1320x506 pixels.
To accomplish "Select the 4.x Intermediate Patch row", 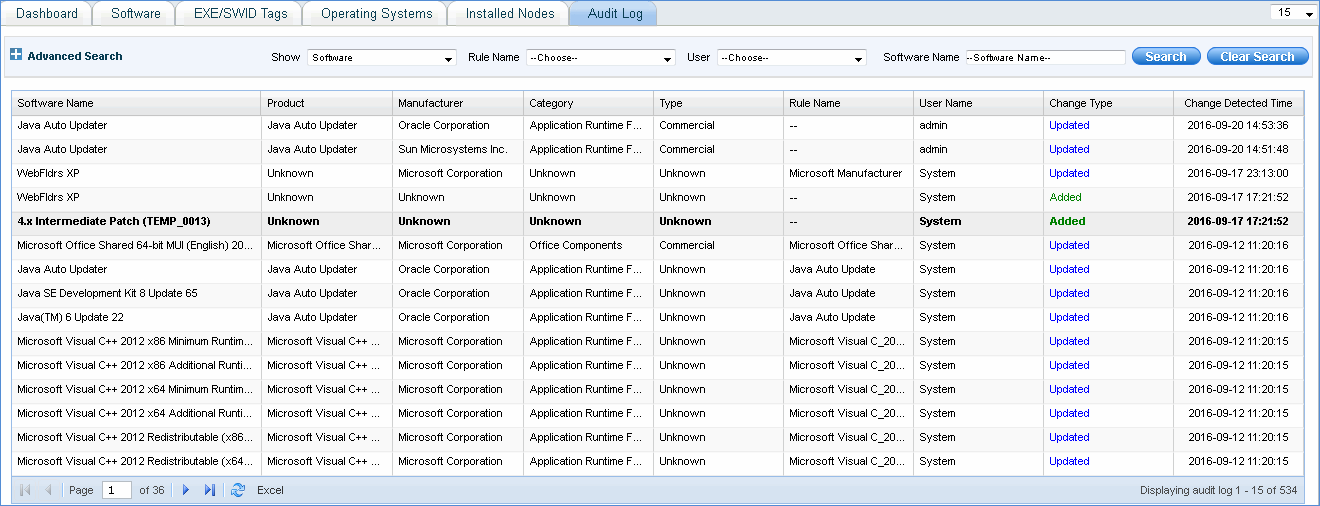I will (114, 221).
